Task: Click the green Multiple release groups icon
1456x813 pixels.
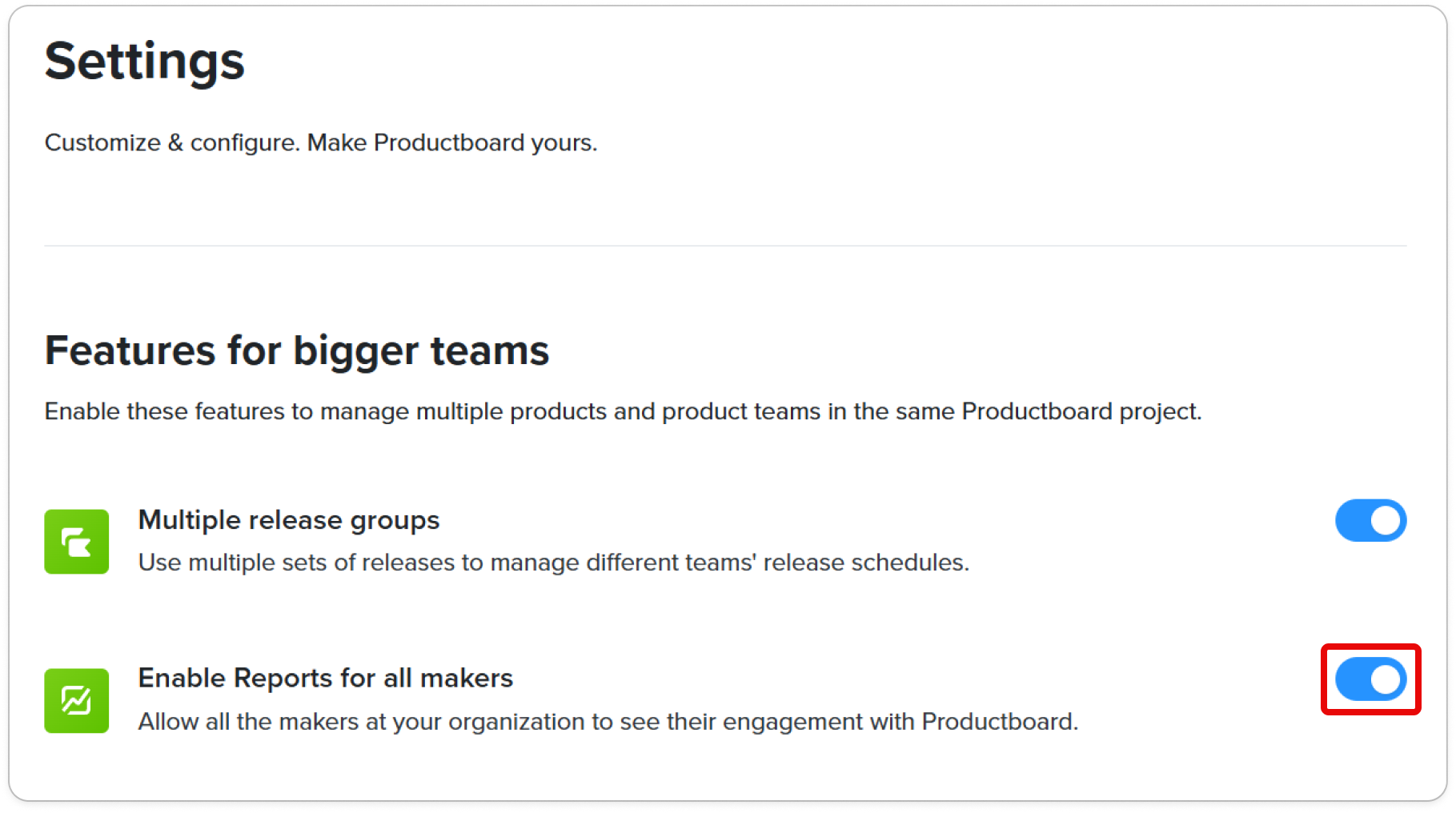Action: click(76, 542)
